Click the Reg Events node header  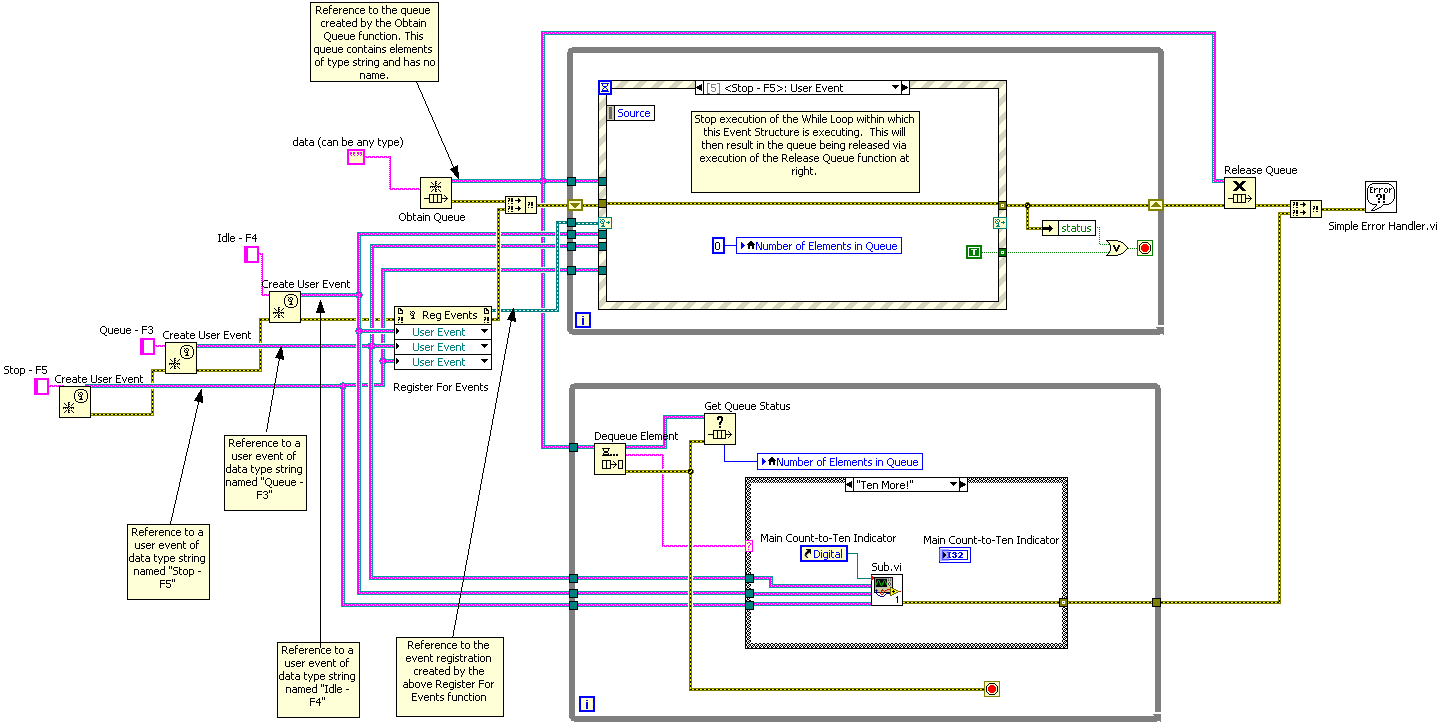click(x=444, y=315)
